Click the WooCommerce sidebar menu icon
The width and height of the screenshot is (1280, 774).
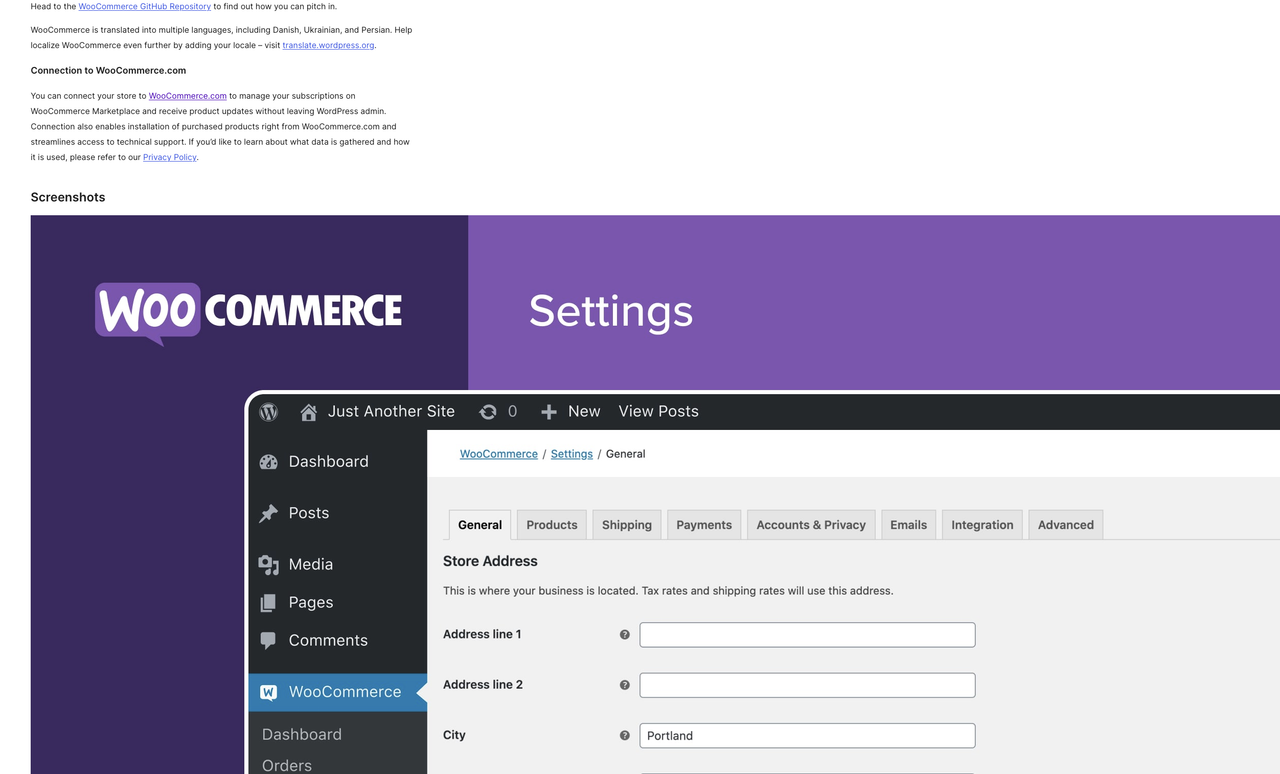point(268,692)
